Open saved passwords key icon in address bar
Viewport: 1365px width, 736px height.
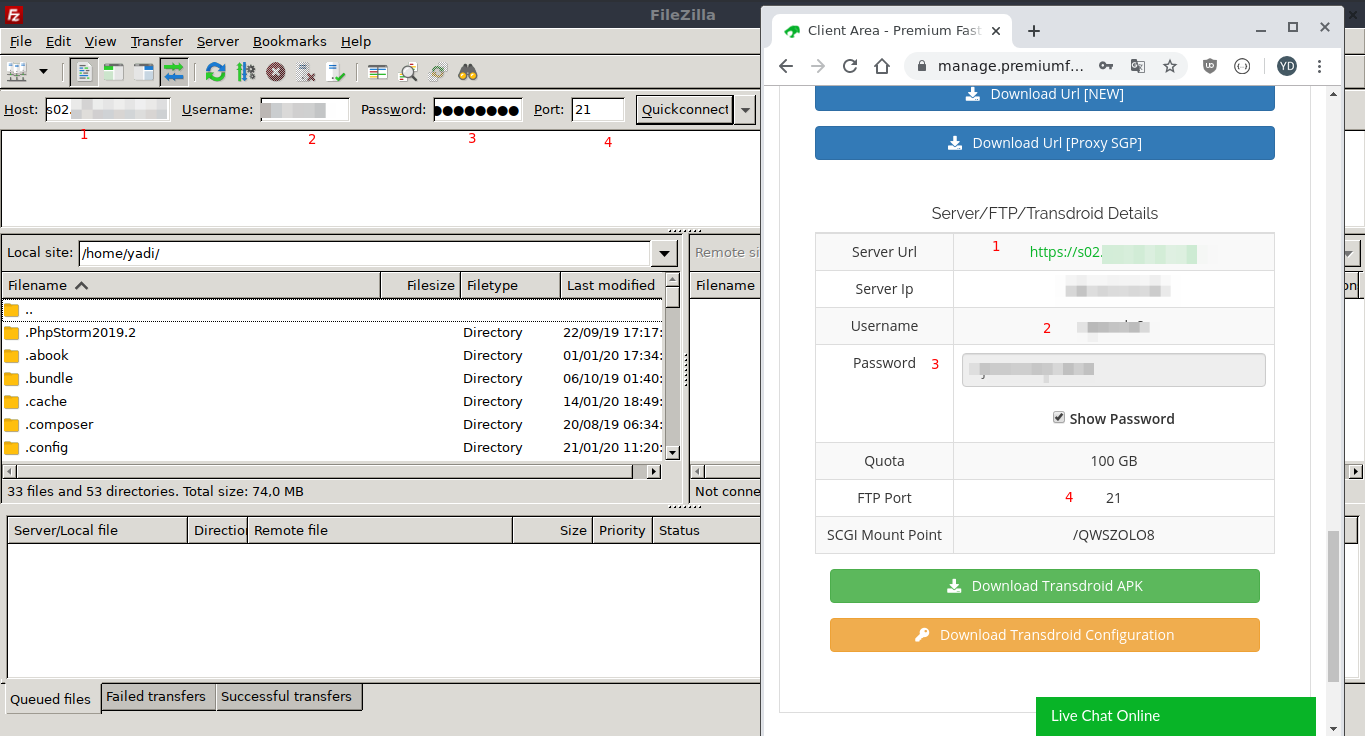1105,66
